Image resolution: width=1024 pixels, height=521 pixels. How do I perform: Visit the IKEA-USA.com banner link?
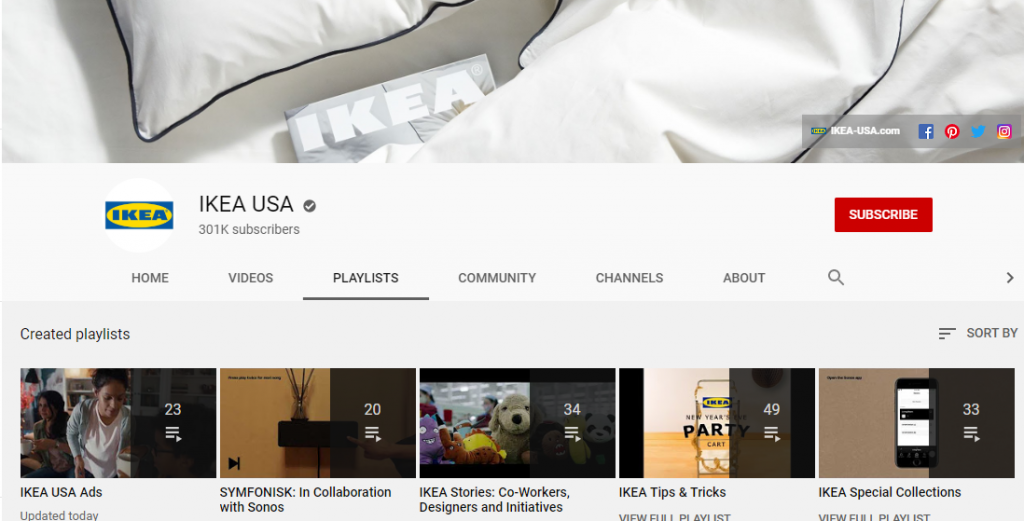(855, 131)
